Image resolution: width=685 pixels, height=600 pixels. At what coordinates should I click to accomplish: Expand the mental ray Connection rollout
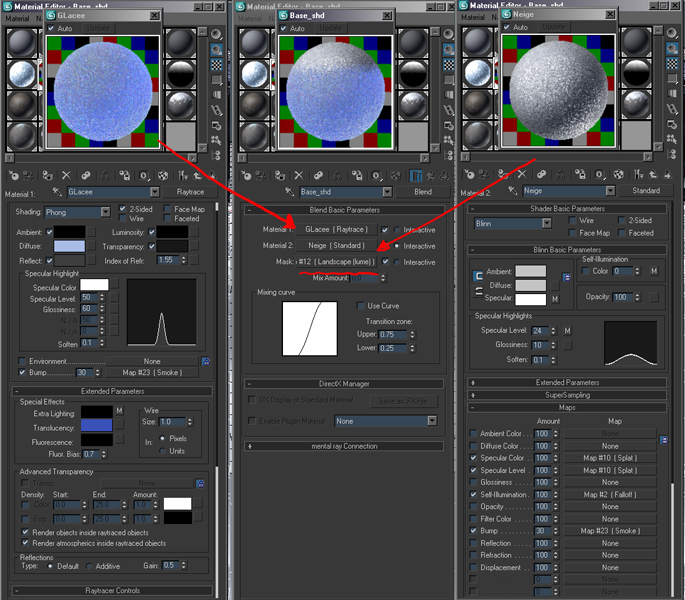(342, 445)
